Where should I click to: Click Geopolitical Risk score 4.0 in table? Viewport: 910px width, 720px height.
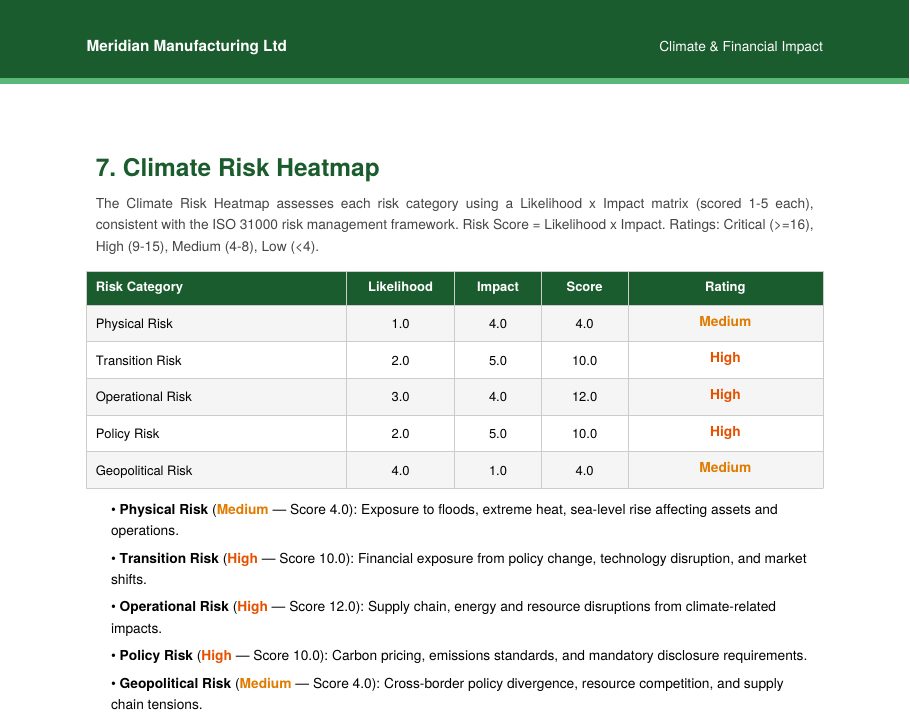click(584, 471)
